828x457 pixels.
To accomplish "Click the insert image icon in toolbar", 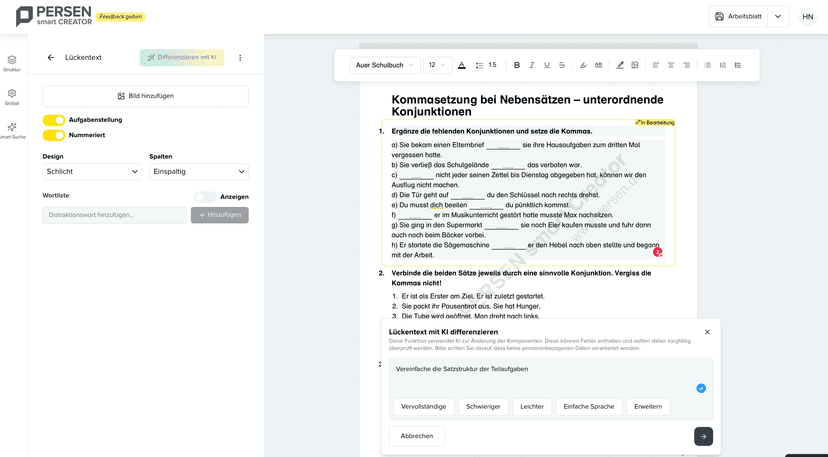I will pos(635,65).
